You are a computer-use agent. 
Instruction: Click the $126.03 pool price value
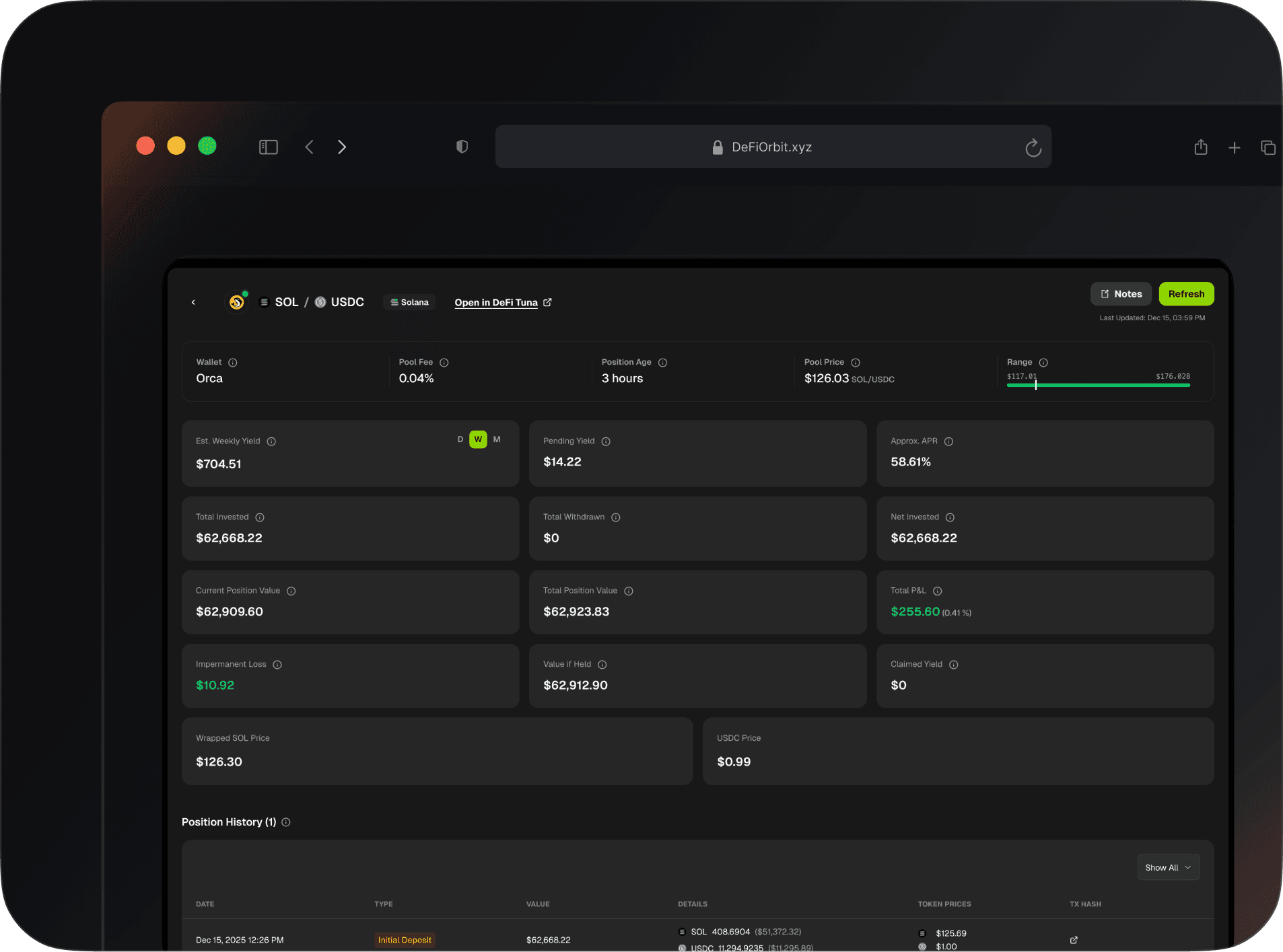point(827,378)
